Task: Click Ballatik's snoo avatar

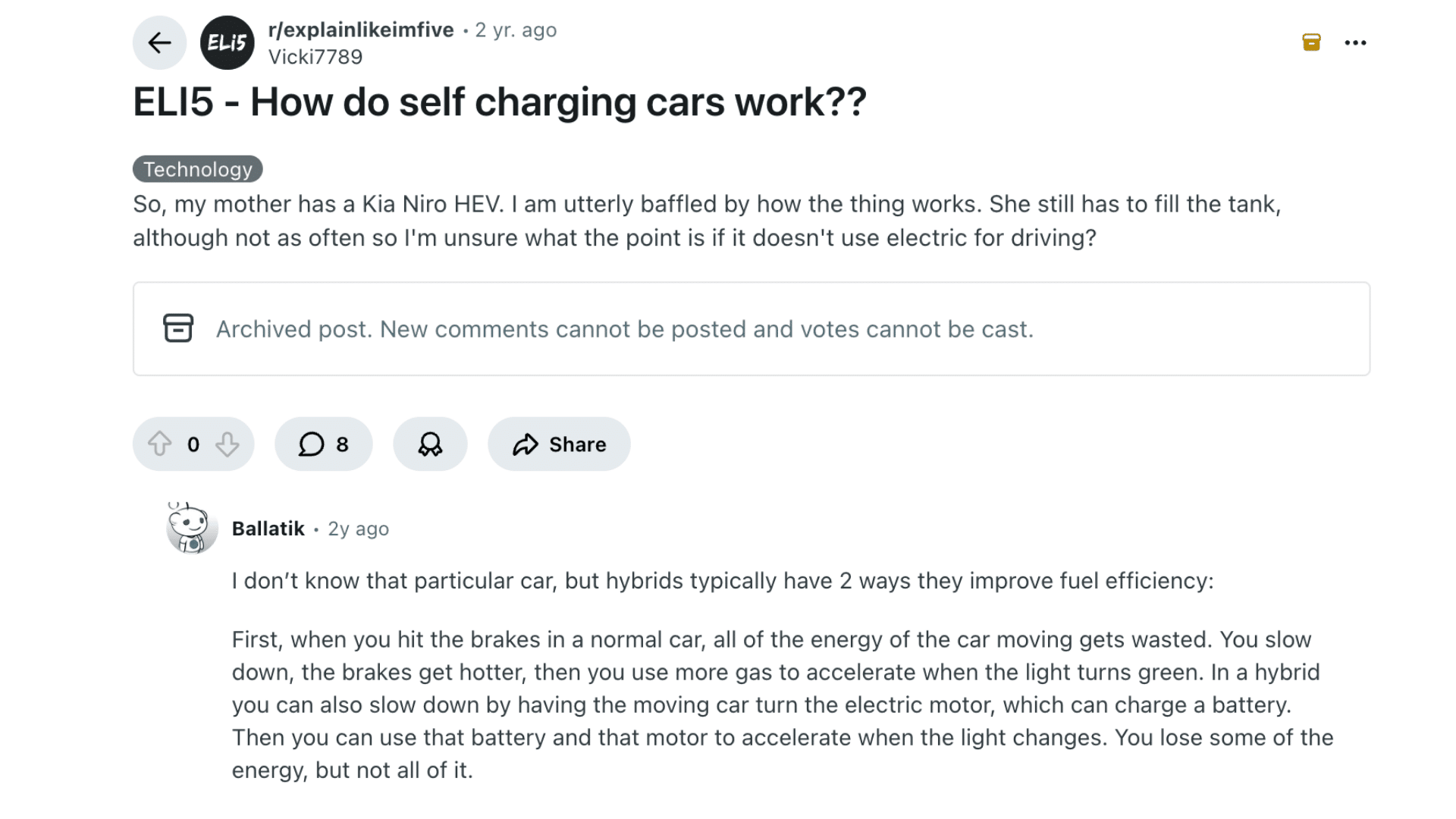Action: 191,527
